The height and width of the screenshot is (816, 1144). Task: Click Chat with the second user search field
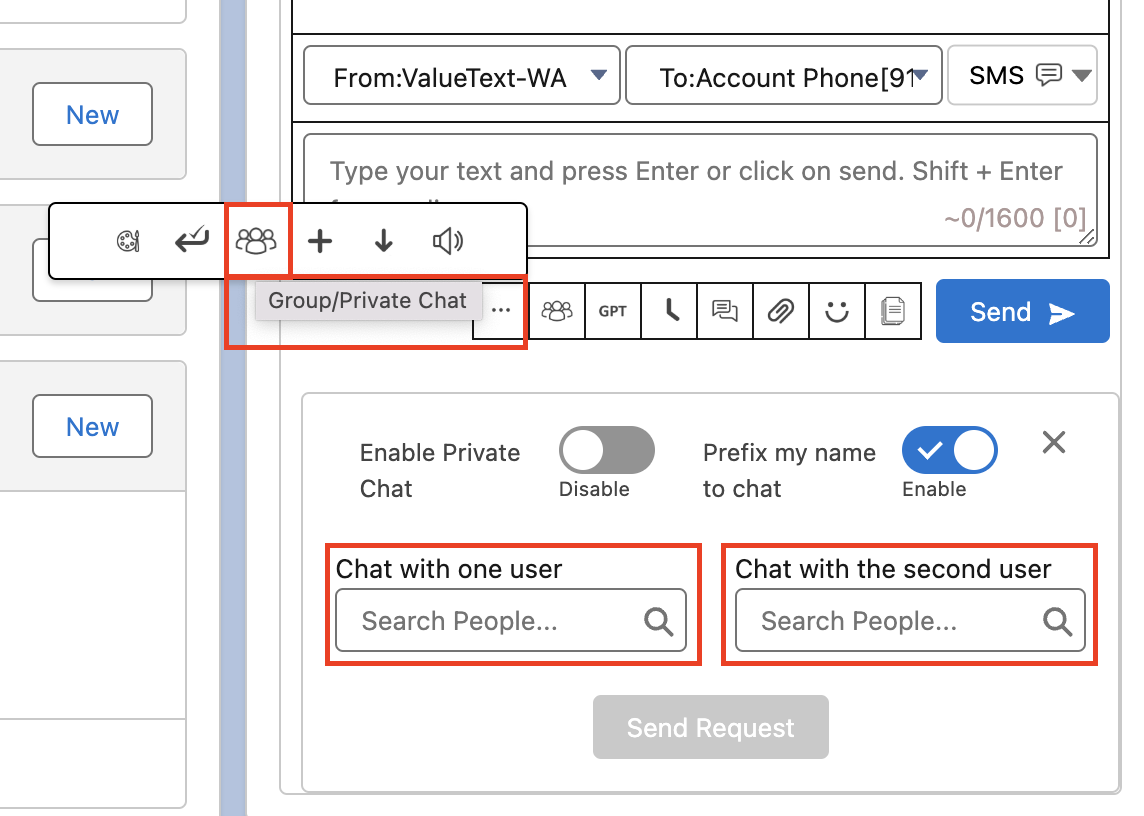911,620
